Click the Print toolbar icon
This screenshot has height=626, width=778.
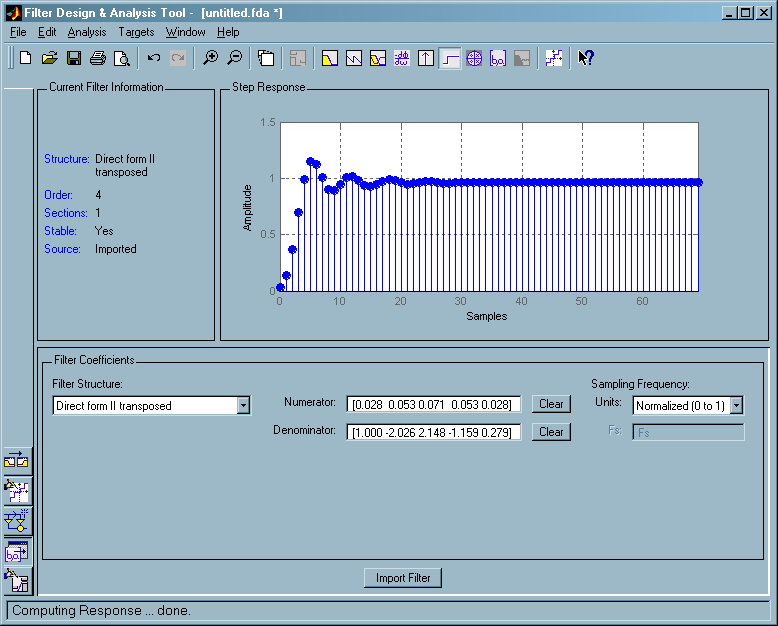point(98,58)
